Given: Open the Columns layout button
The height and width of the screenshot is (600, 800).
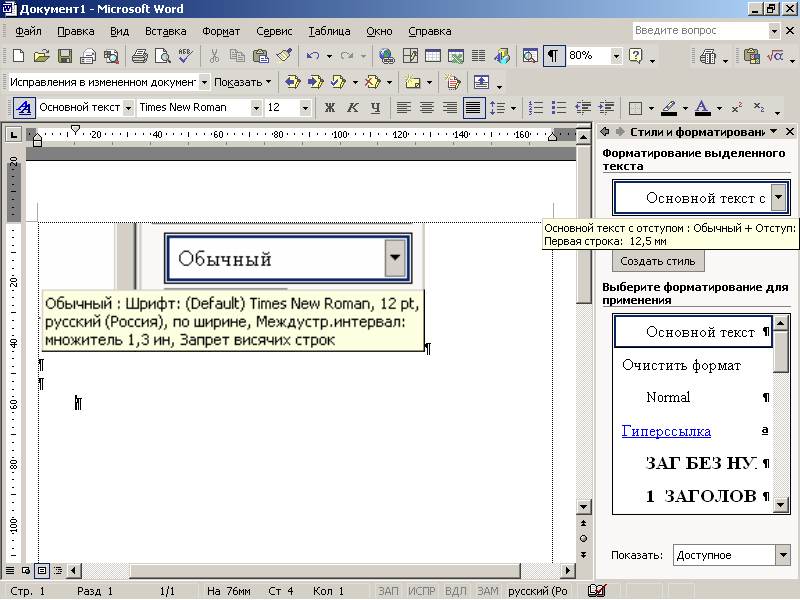Looking at the screenshot, I should (479, 56).
